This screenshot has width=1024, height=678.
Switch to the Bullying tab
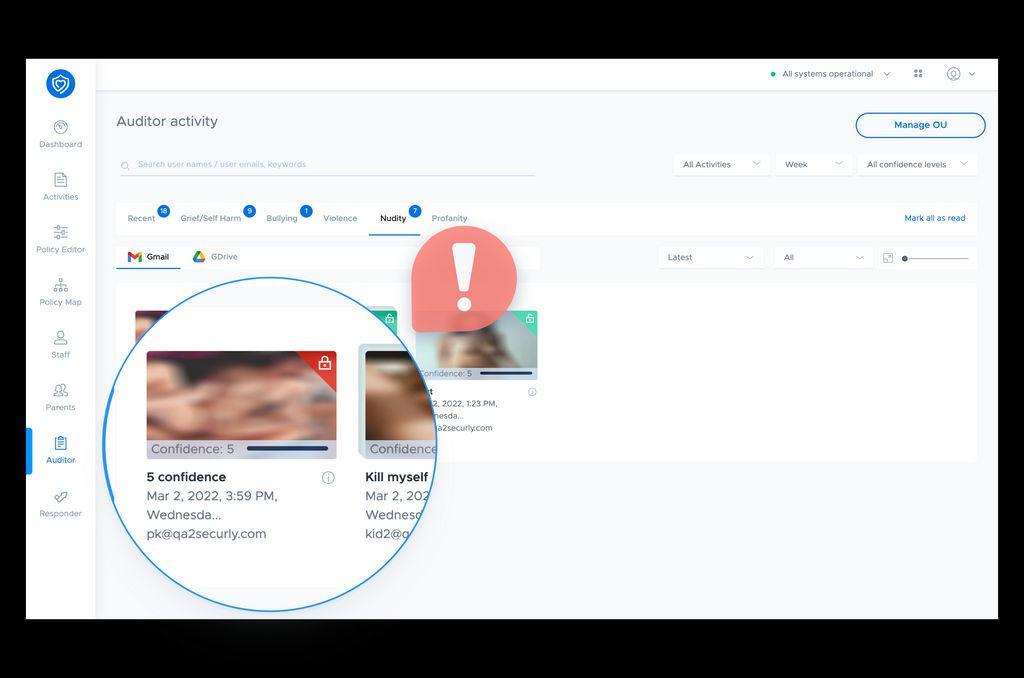(281, 218)
